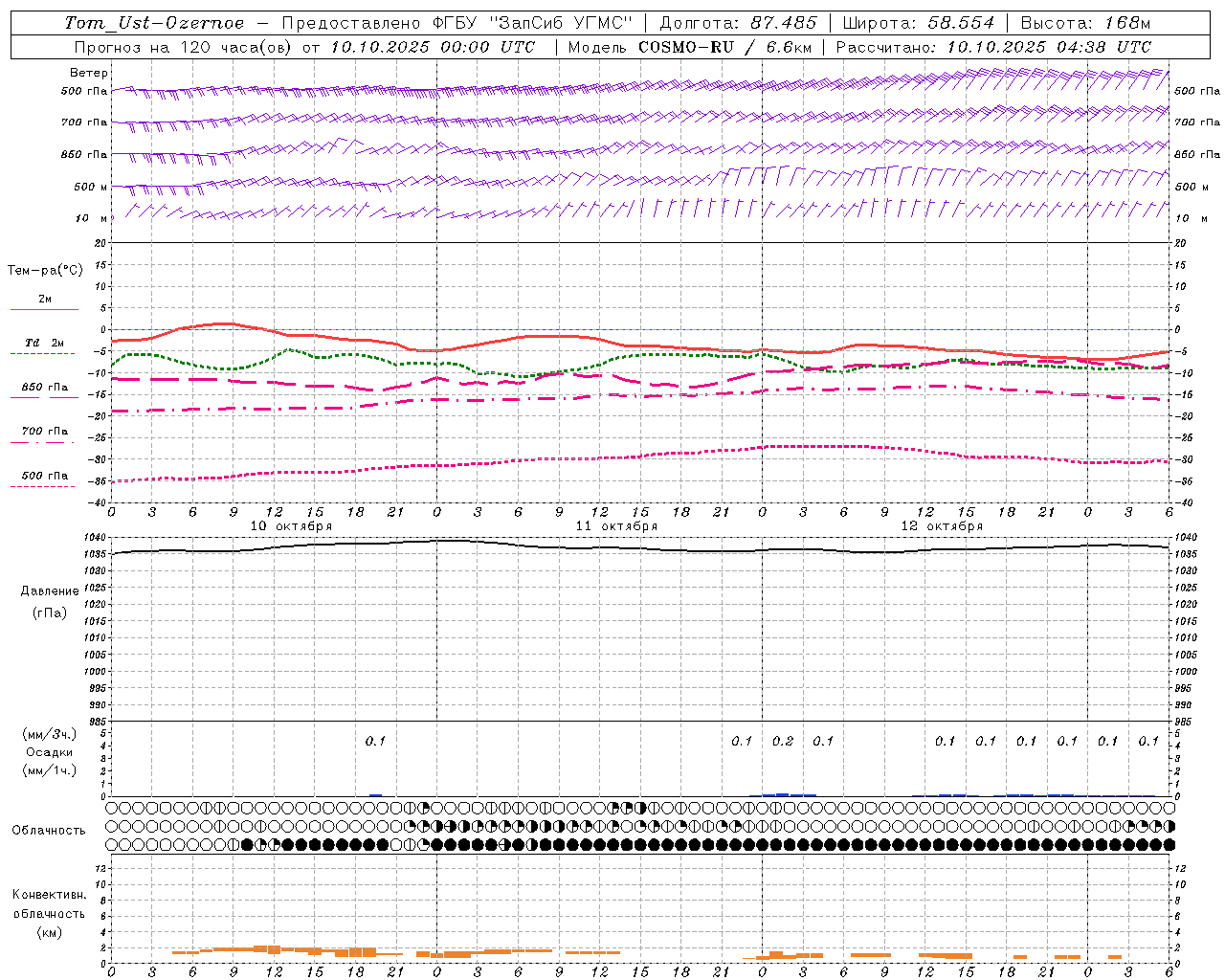
Task: Click the 10 октября date label
Action: (292, 526)
